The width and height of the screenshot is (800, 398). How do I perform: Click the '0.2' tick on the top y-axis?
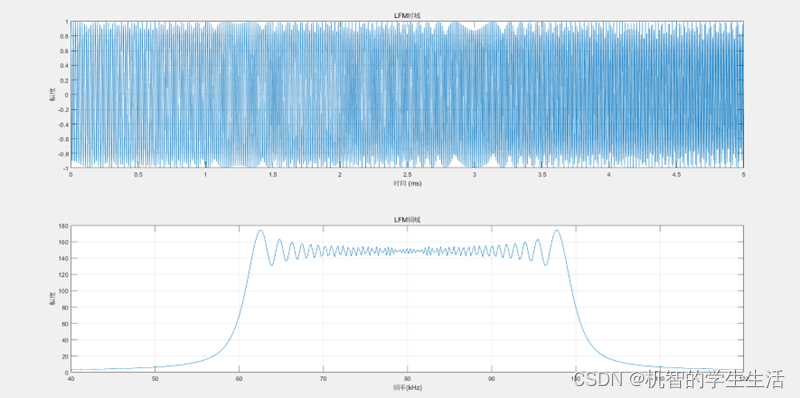click(64, 80)
